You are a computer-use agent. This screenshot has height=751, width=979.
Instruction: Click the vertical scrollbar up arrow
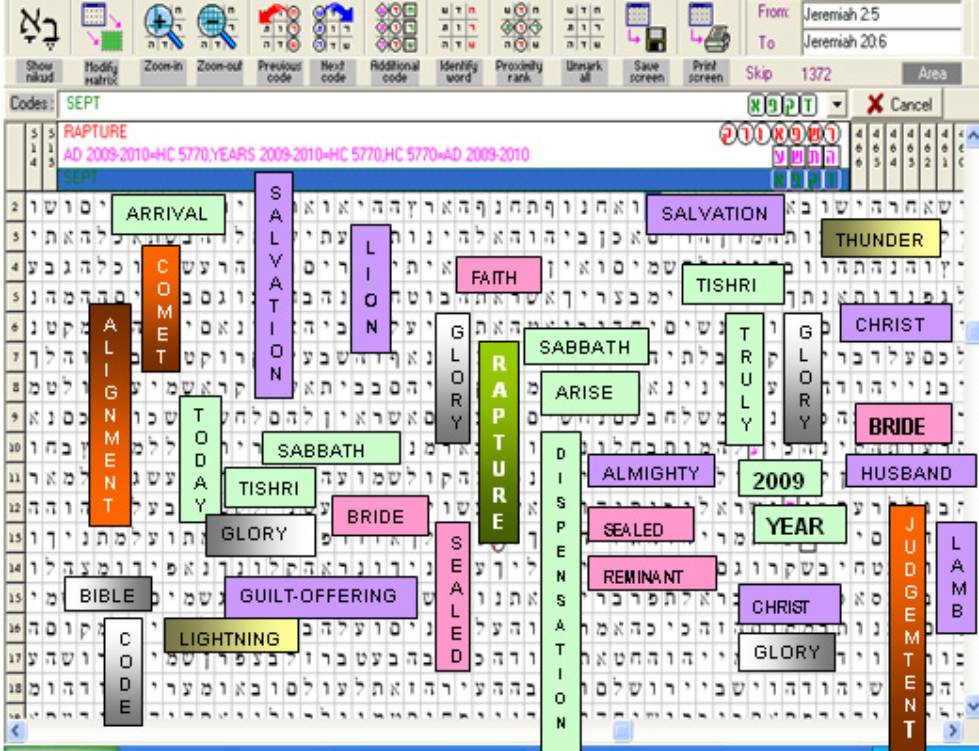pos(972,135)
